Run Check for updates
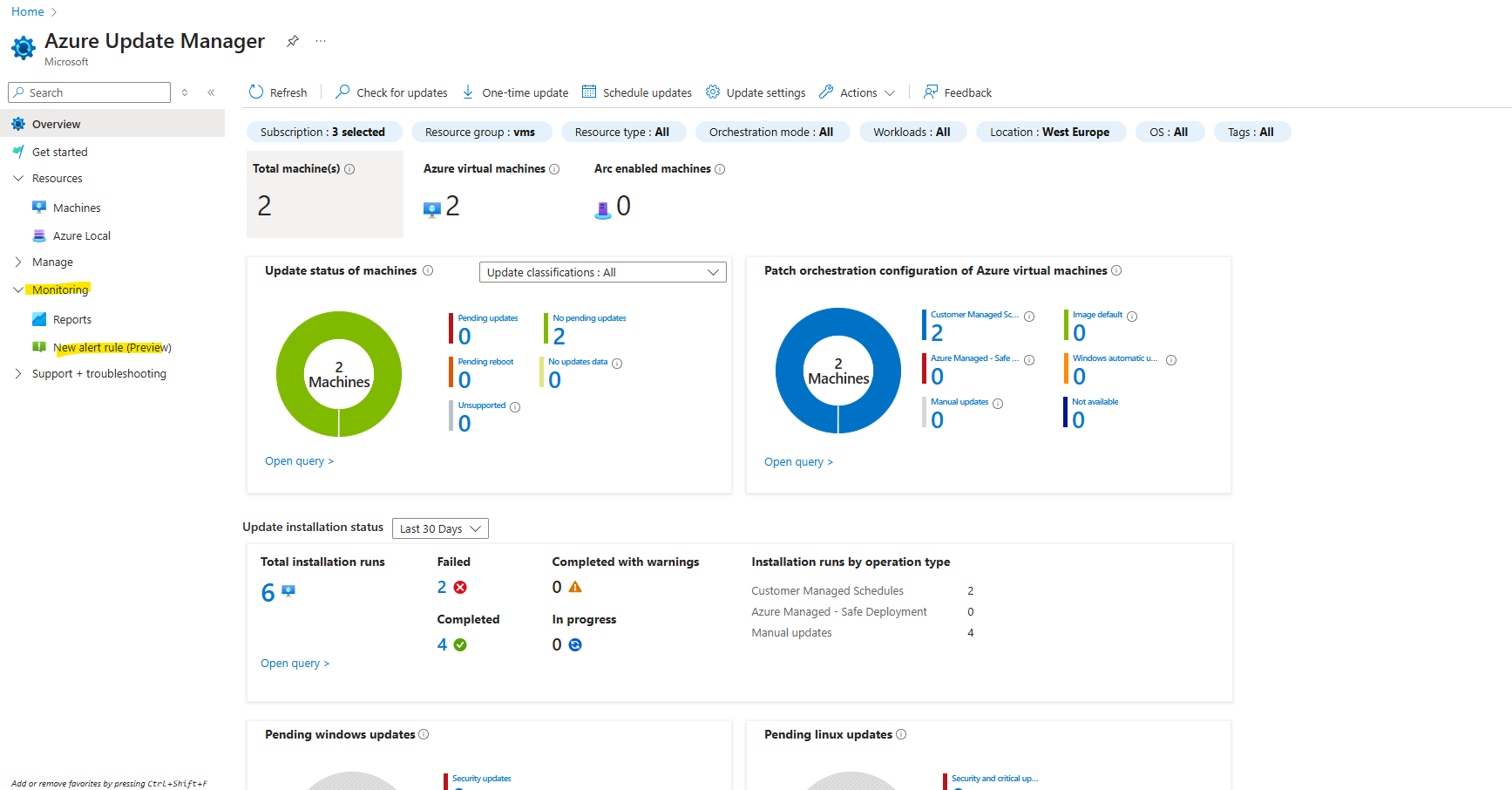Viewport: 1512px width, 790px height. 391,92
